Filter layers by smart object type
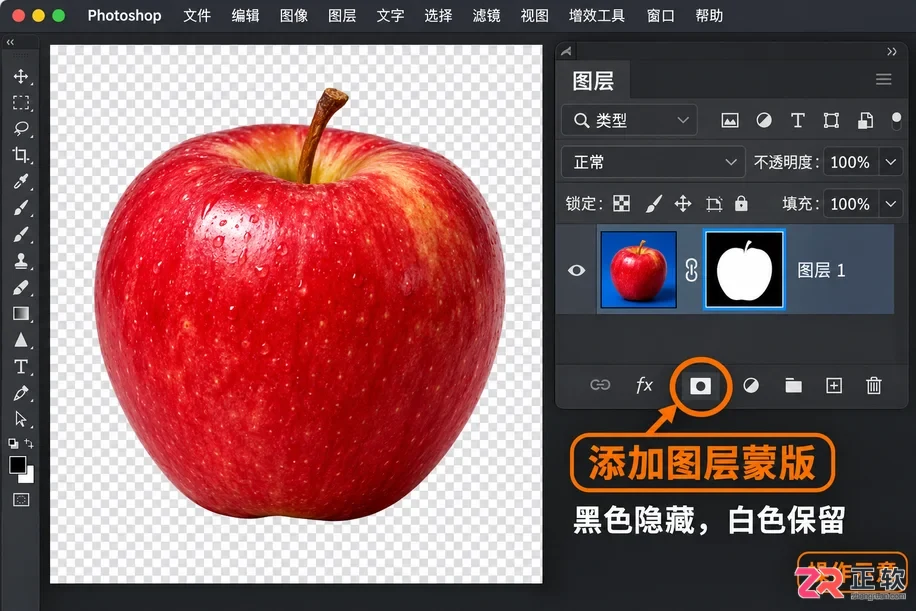 [865, 120]
